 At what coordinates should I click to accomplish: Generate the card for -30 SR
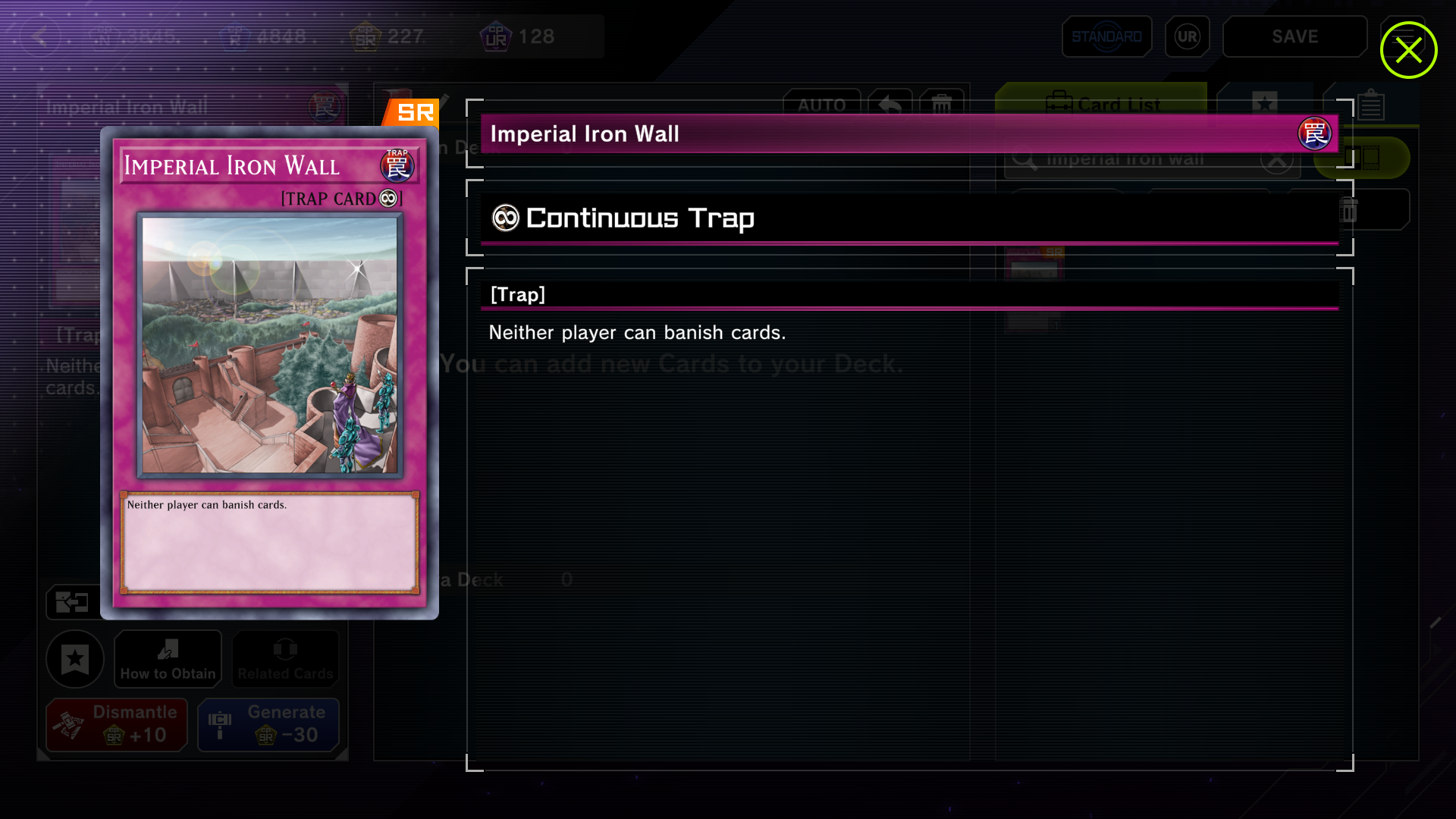pyautogui.click(x=268, y=724)
